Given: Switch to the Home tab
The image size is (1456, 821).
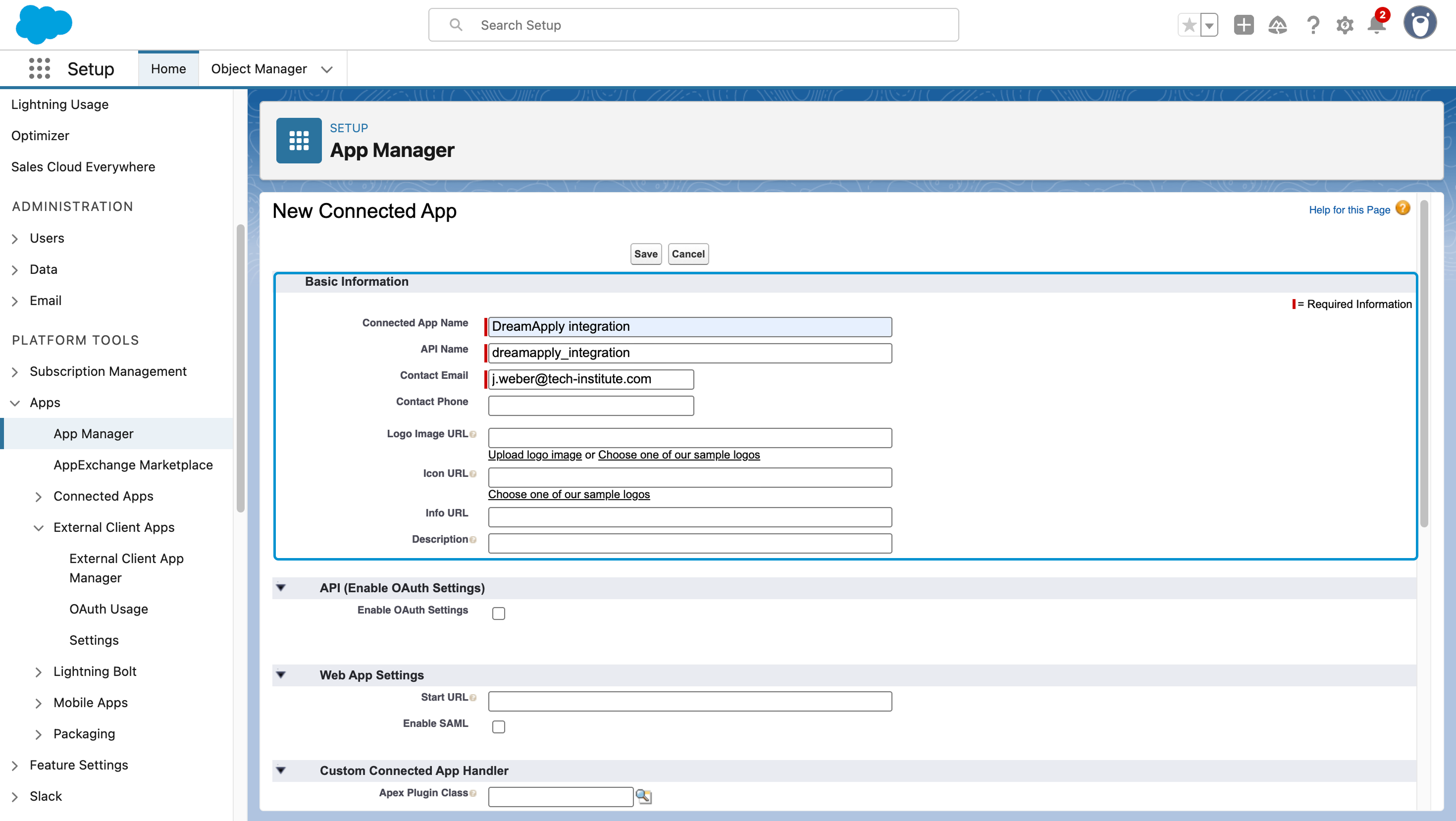Looking at the screenshot, I should coord(168,68).
